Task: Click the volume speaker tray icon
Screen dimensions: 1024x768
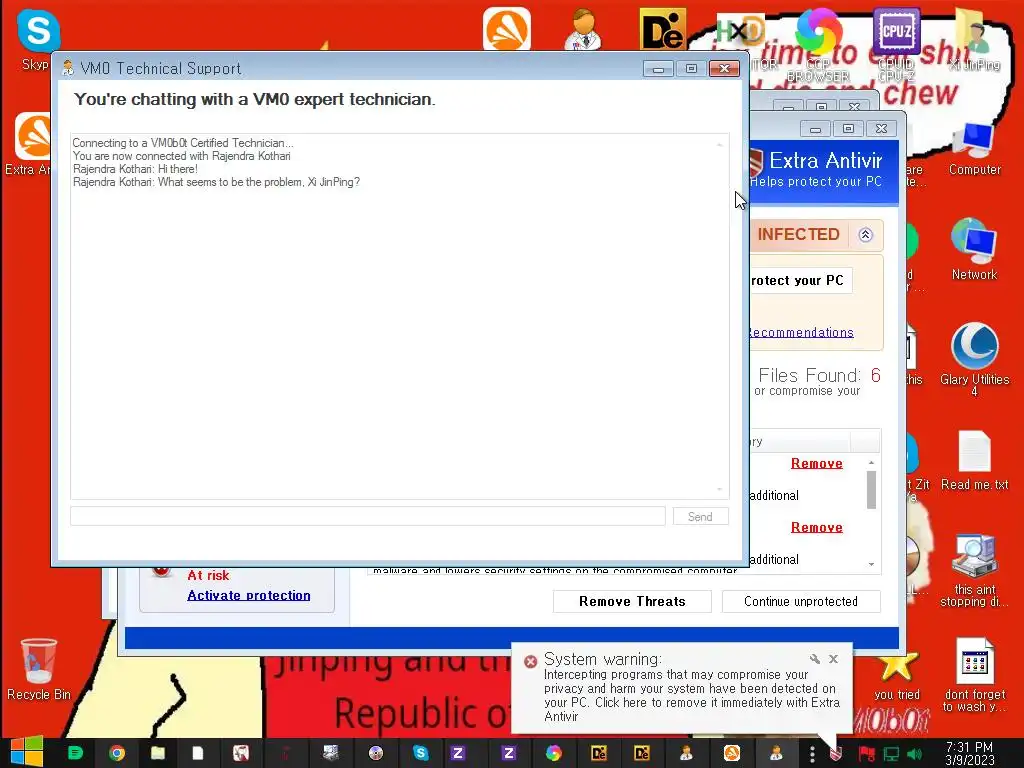Action: pyautogui.click(x=915, y=754)
